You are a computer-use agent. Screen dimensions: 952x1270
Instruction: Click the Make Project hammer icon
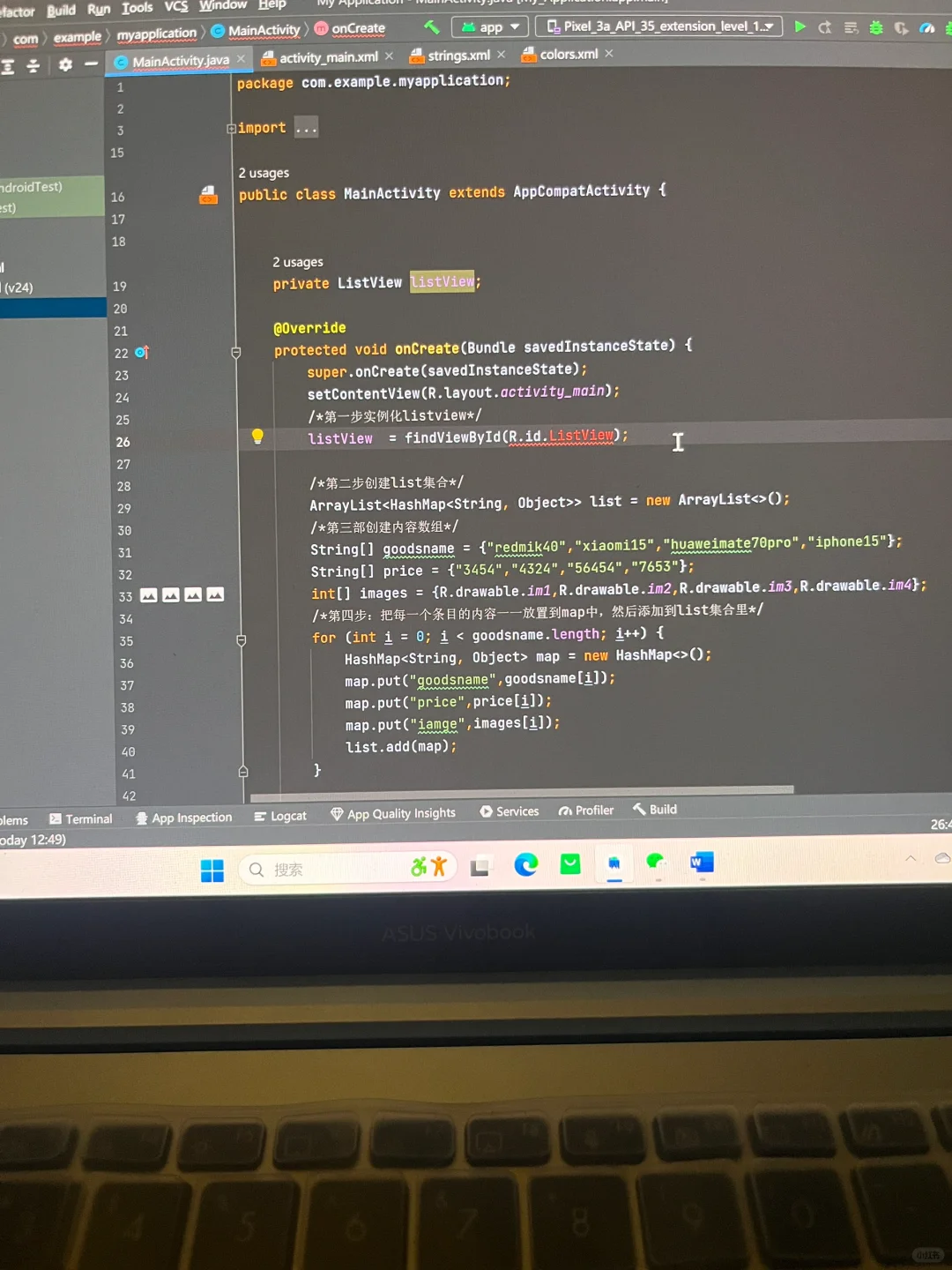click(432, 27)
